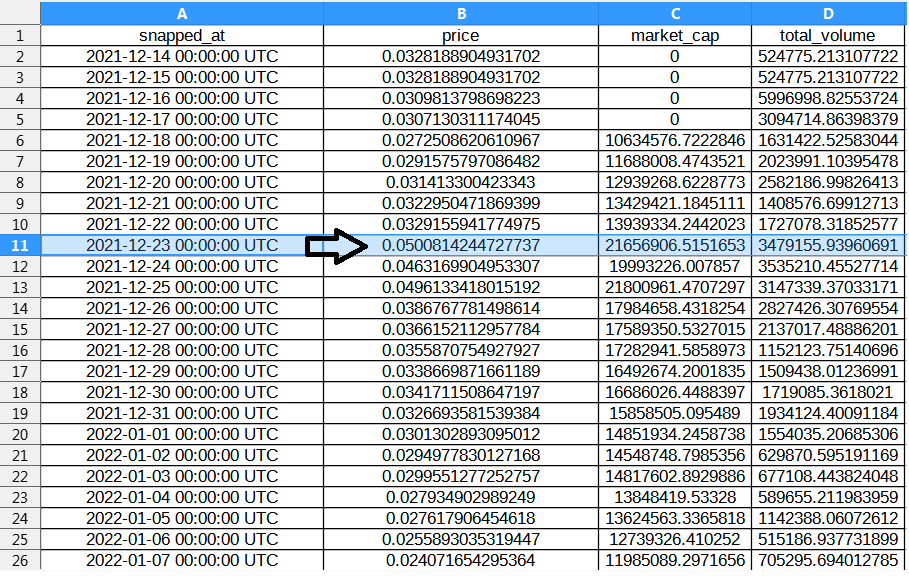Click price value 0.0301302893095012
The height and width of the screenshot is (578, 909).
coord(461,434)
